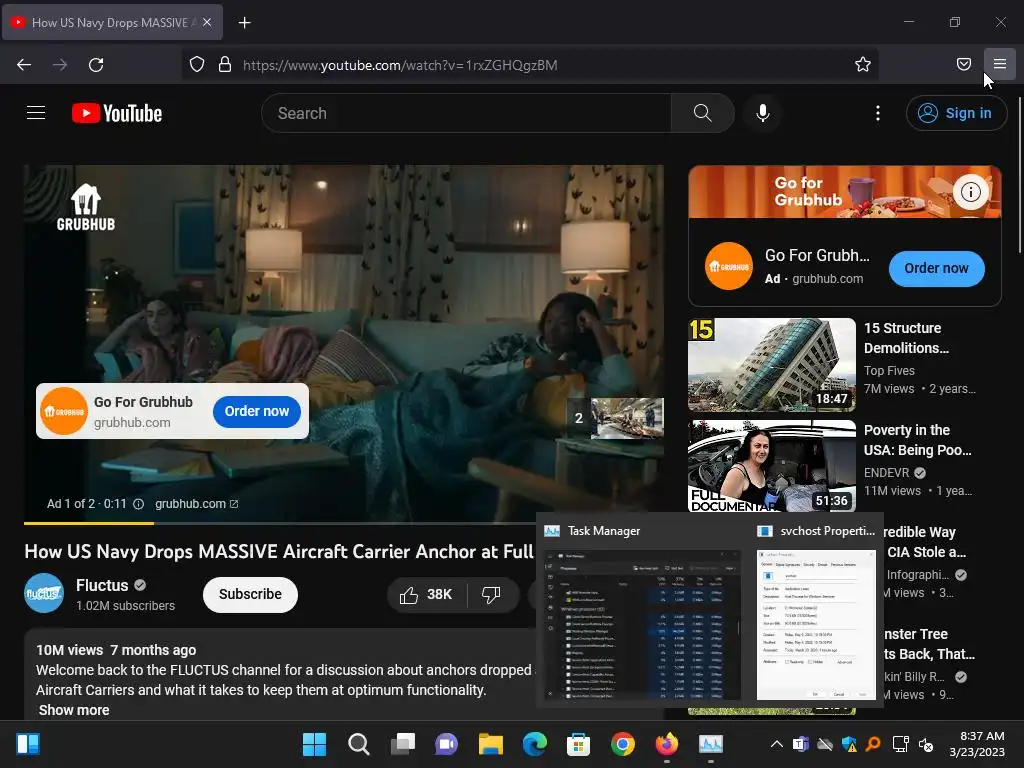Image resolution: width=1024 pixels, height=768 pixels.
Task: Like the video showing 38K likes
Action: click(428, 594)
